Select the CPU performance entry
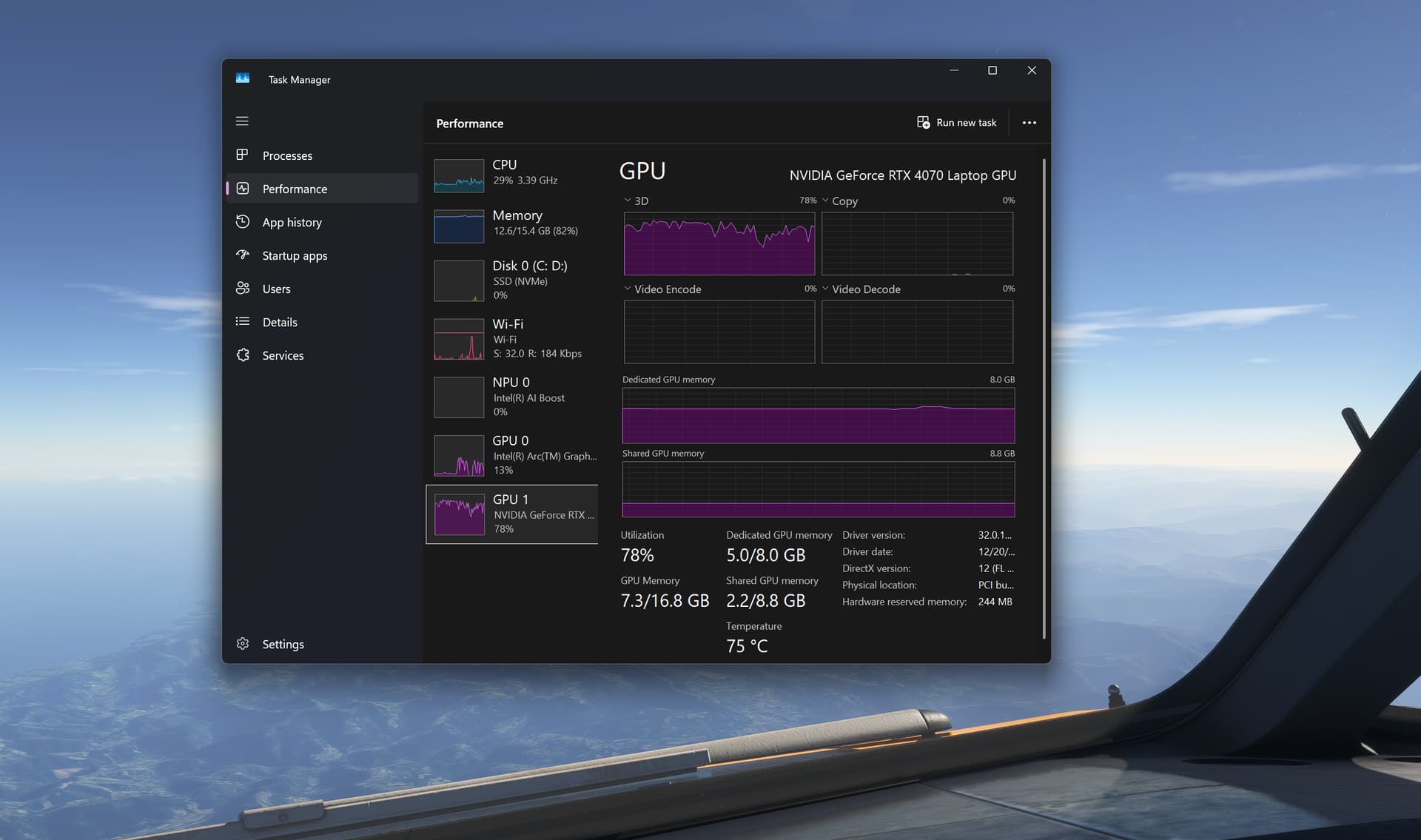The image size is (1421, 840). 512,175
